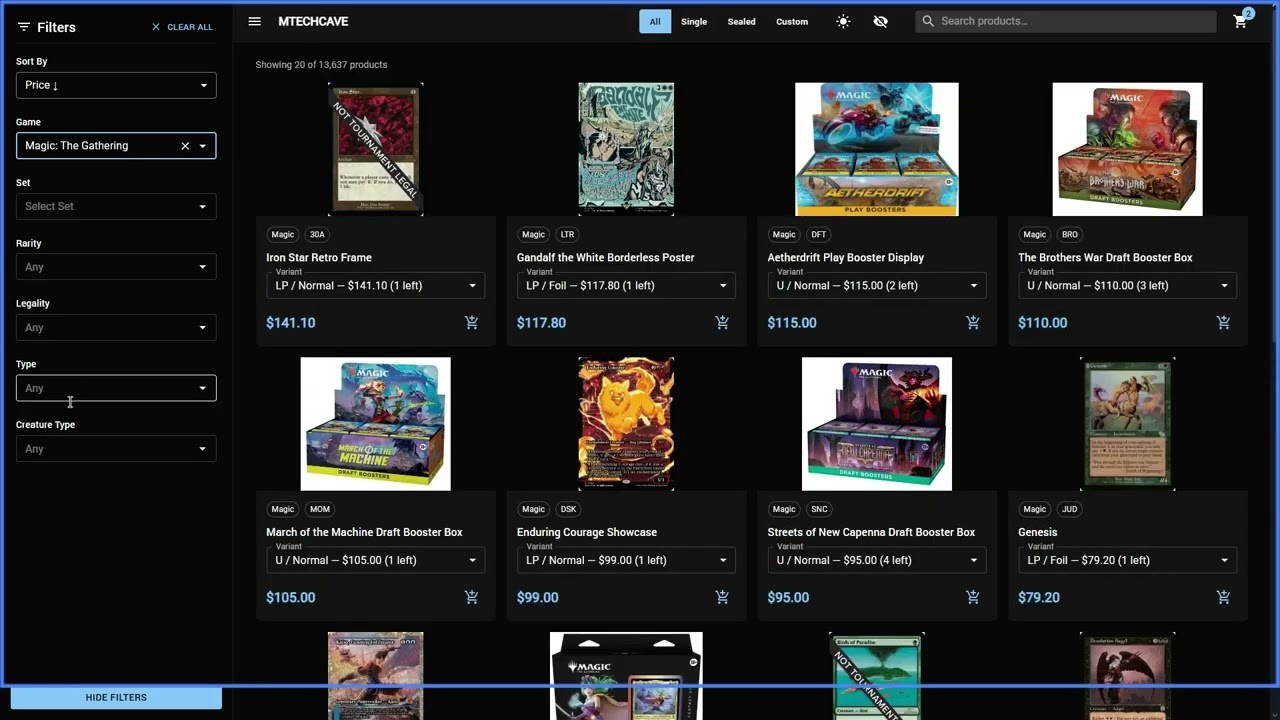Open the Game dropdown
This screenshot has height=720, width=1280.
116,146
